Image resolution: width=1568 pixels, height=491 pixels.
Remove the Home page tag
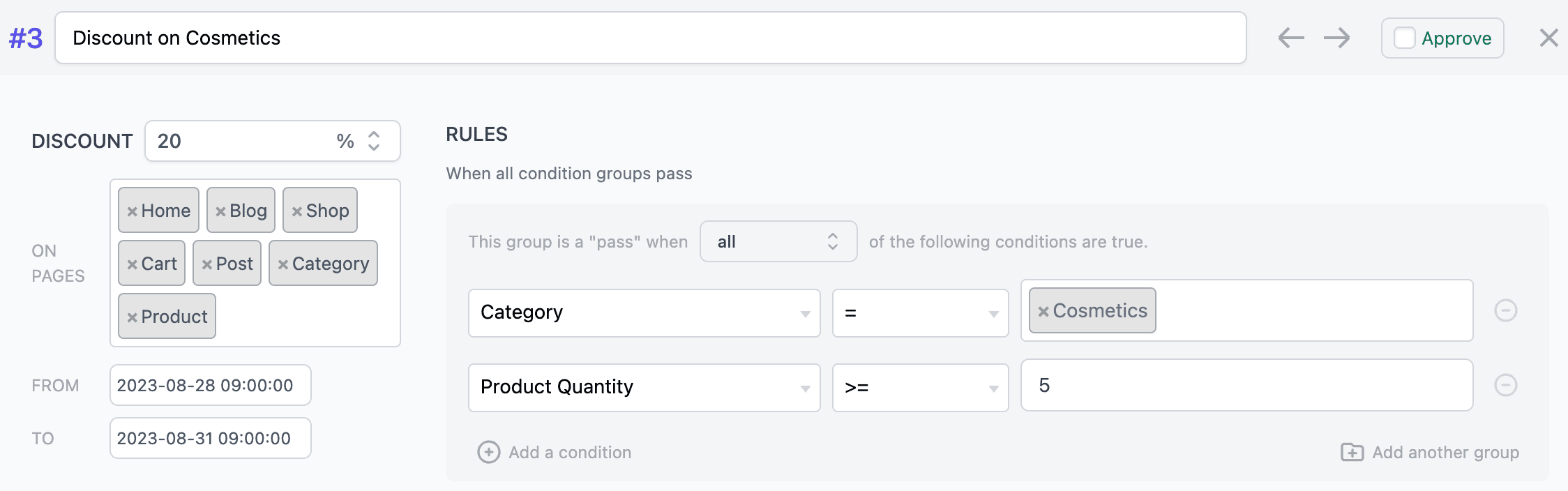point(132,211)
